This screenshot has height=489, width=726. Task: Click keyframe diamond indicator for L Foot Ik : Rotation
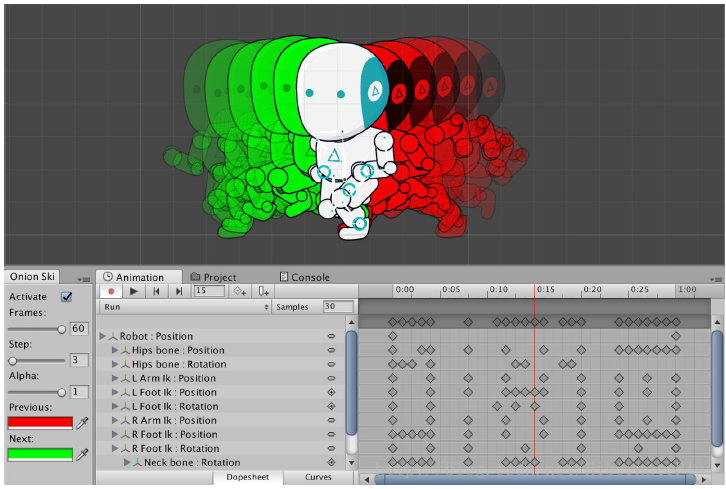[x=331, y=407]
